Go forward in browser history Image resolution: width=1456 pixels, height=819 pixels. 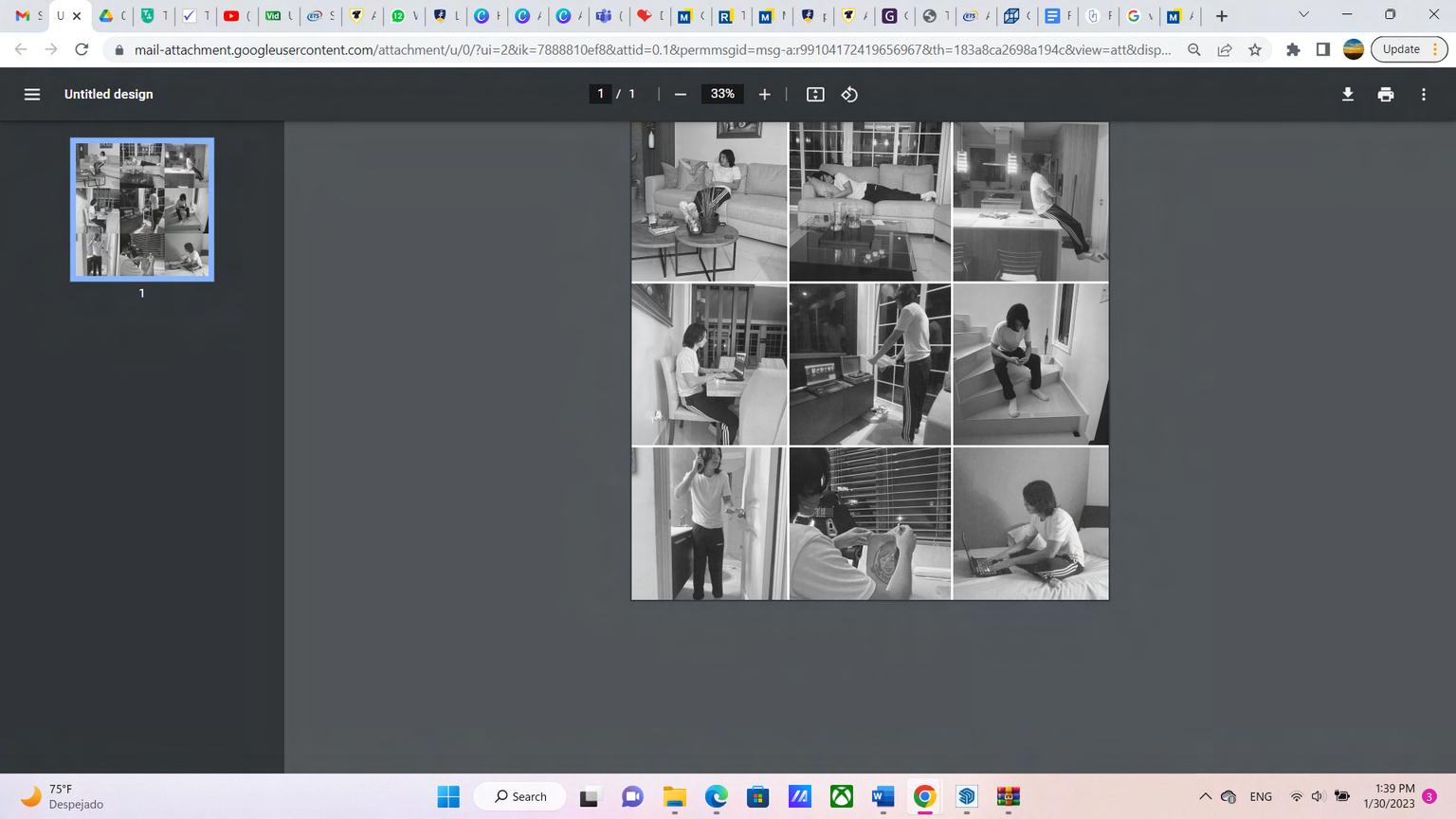pyautogui.click(x=51, y=49)
